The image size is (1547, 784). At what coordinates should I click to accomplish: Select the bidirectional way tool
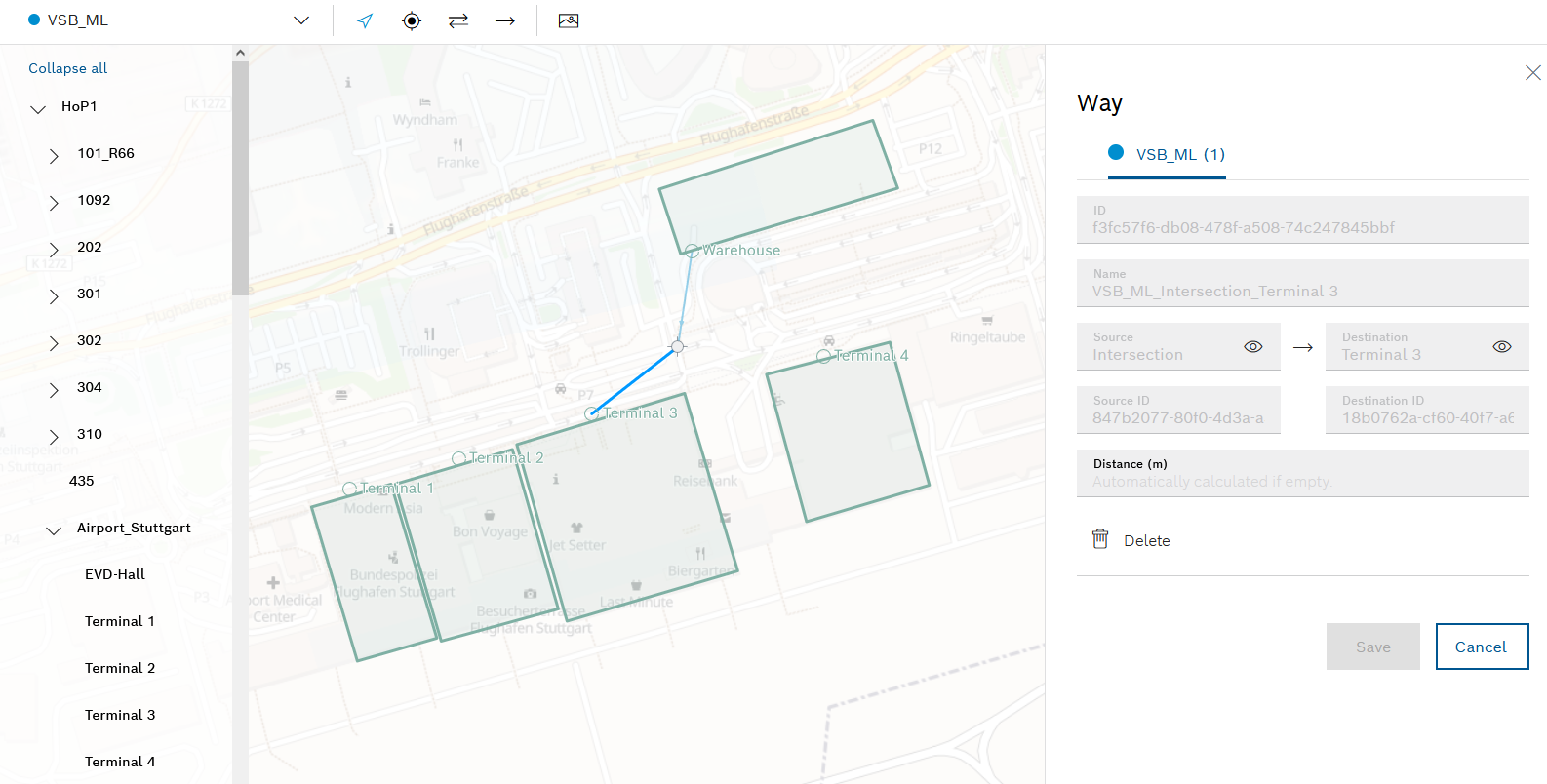pos(458,20)
